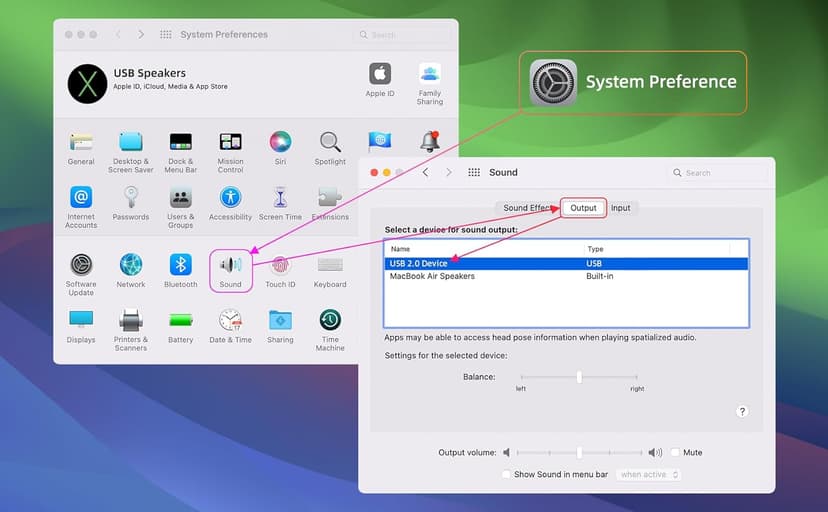The height and width of the screenshot is (512, 828).
Task: Open Desktop & Screen Saver preferences
Action: pos(130,143)
